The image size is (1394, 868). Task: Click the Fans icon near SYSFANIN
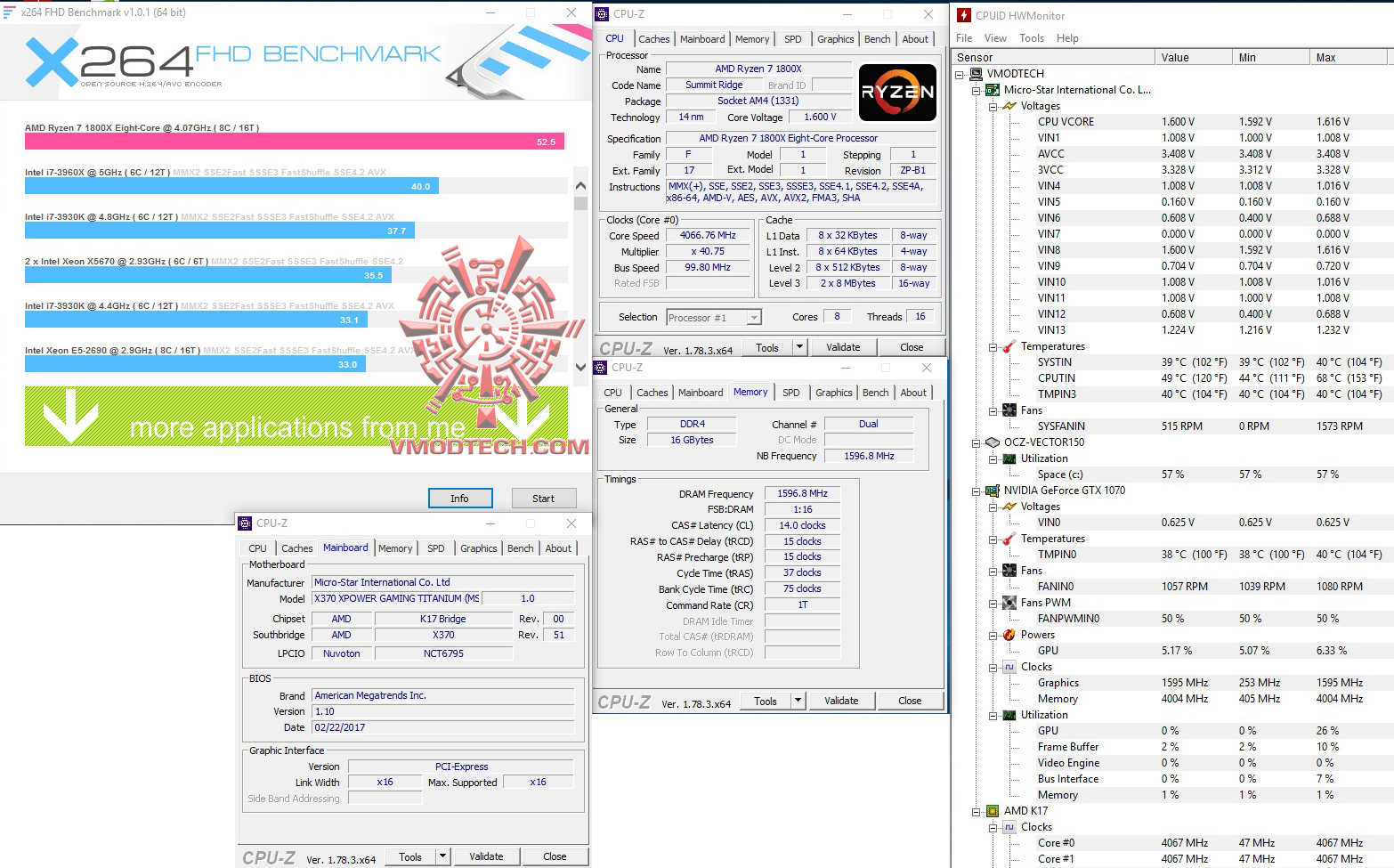pos(1009,410)
